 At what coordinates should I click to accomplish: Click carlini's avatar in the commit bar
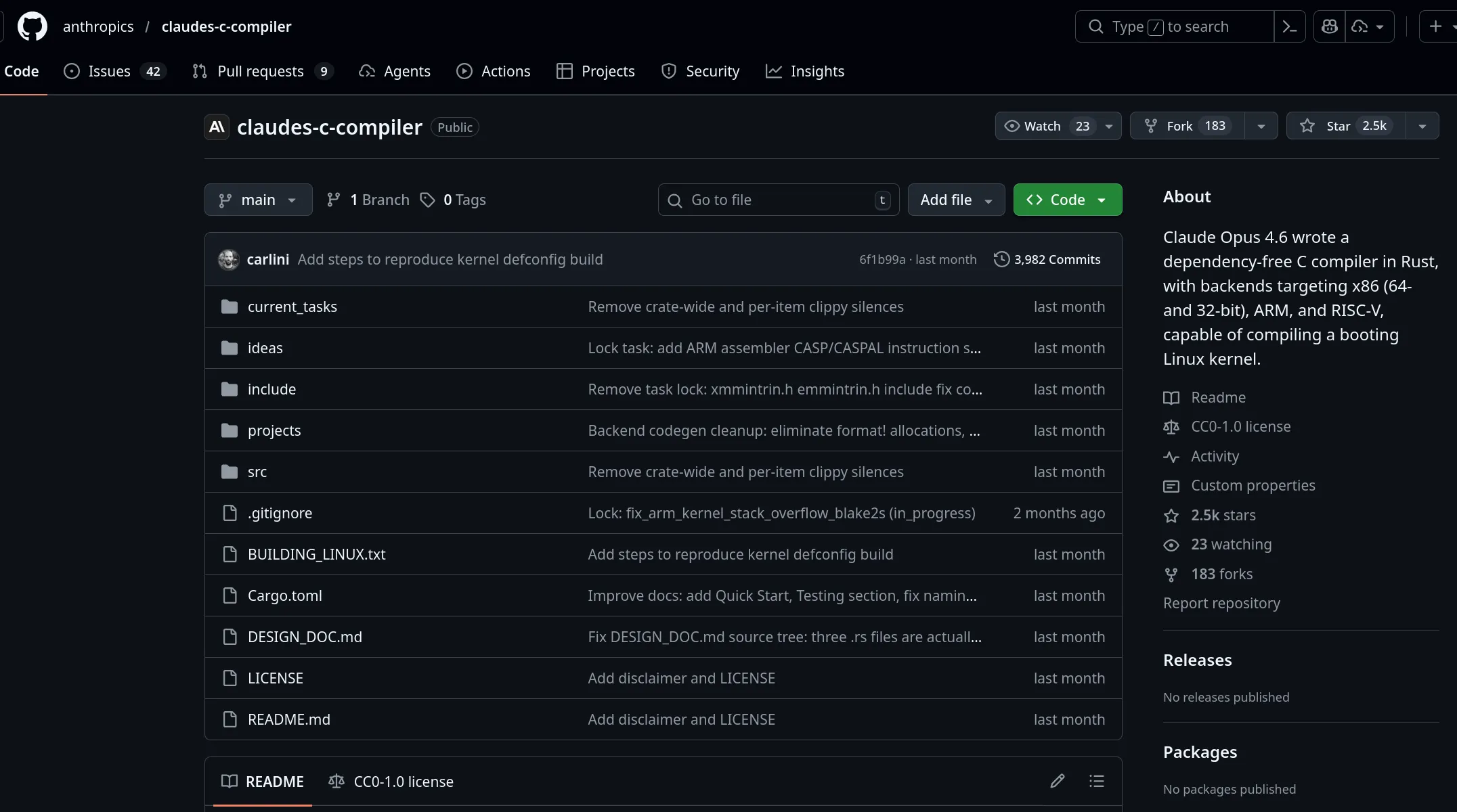(x=229, y=259)
